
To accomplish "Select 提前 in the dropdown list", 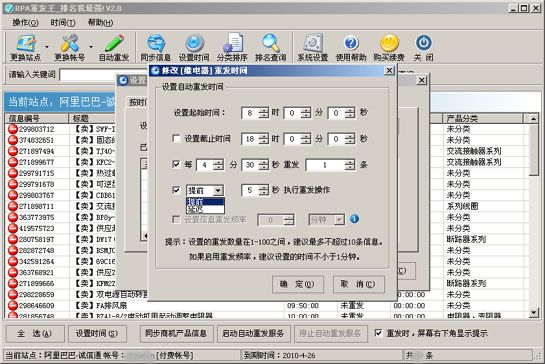I will [205, 202].
